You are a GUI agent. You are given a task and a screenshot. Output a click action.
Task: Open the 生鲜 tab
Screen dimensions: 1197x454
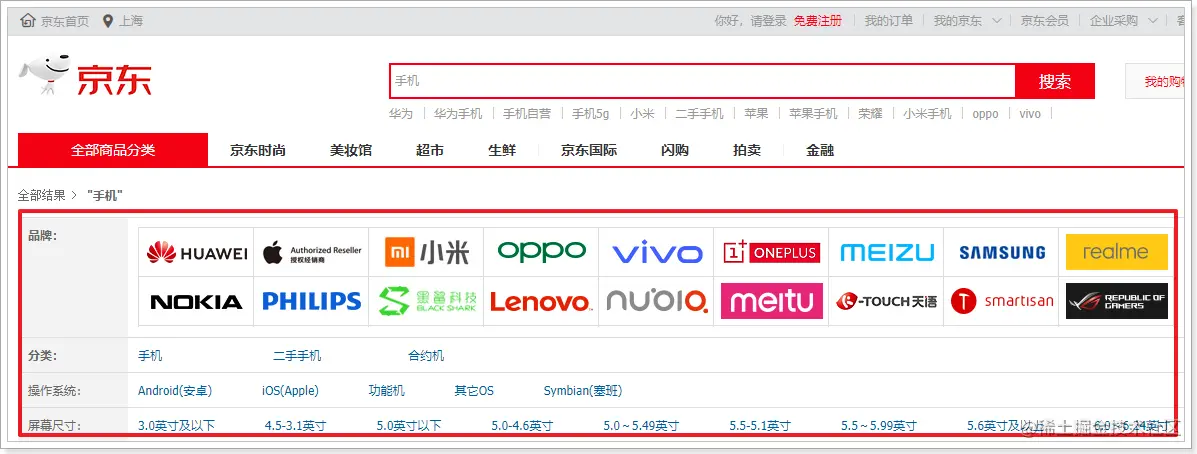[x=502, y=150]
